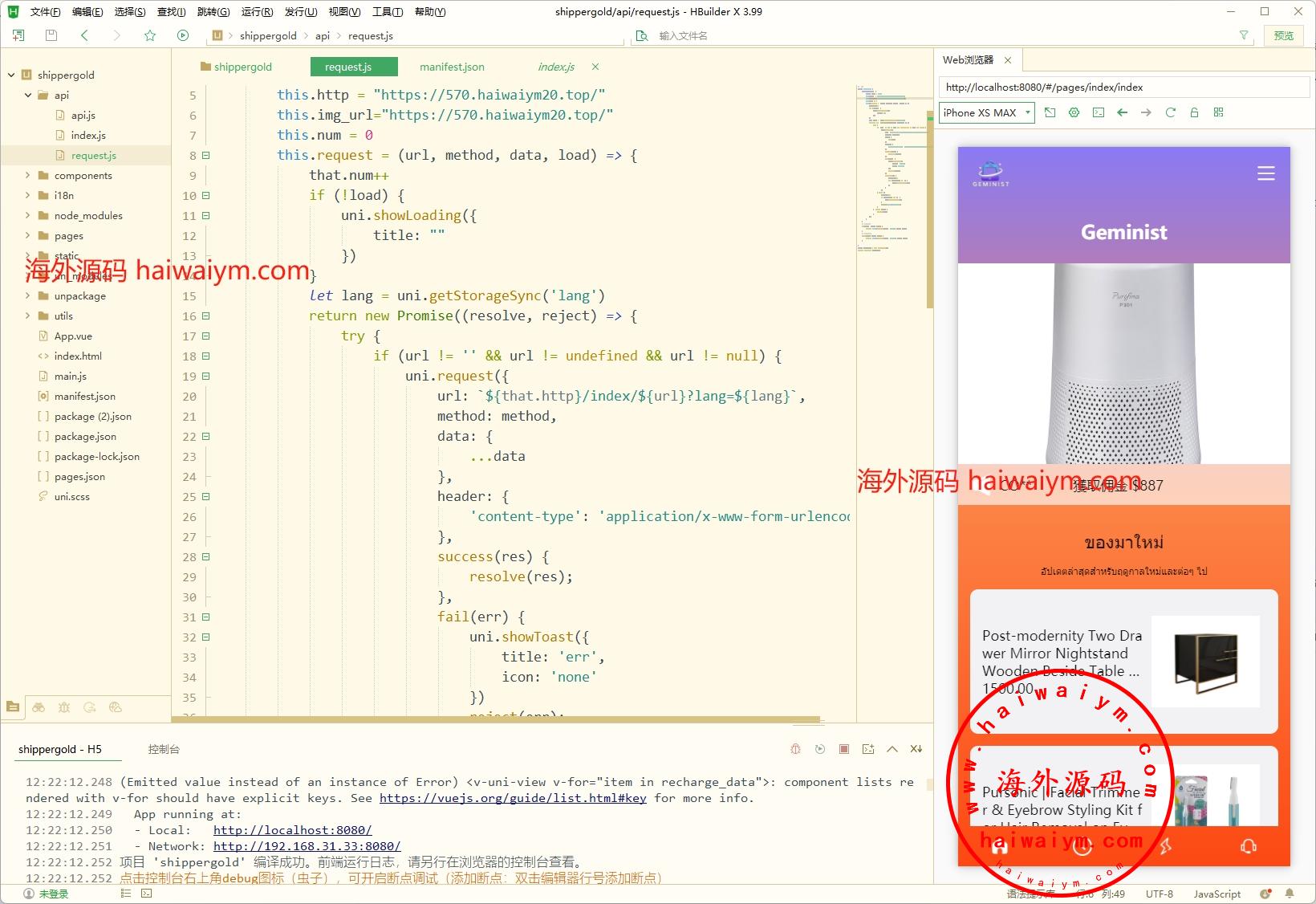Expand the components folder
1316x904 pixels.
click(x=27, y=175)
